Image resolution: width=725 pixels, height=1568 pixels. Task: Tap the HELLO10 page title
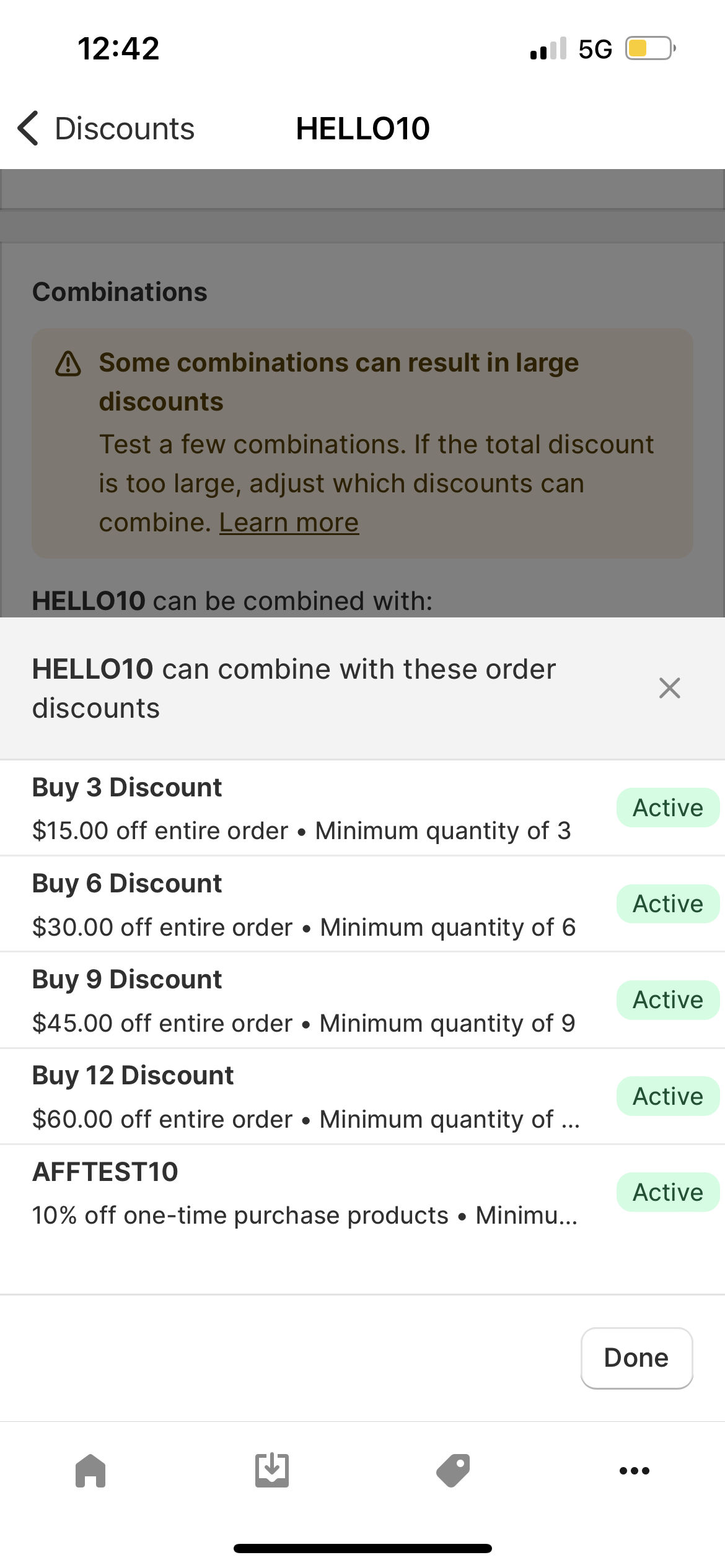click(362, 129)
